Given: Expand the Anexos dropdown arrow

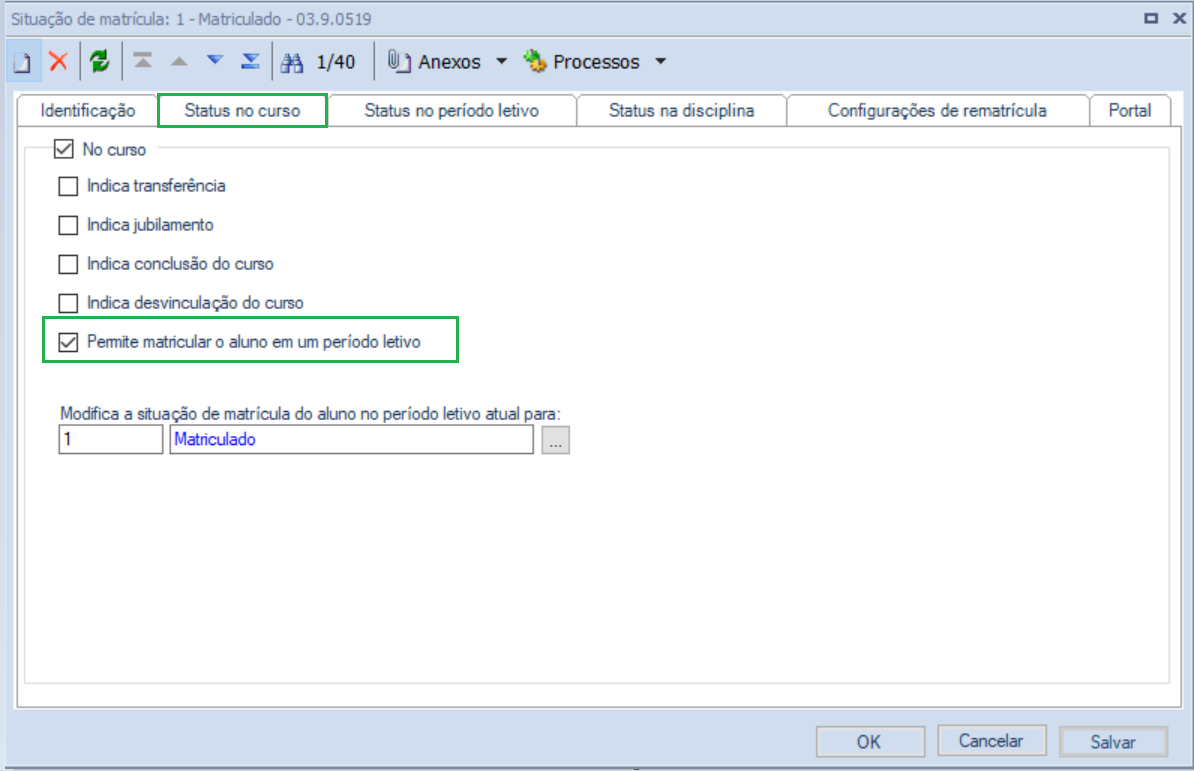Looking at the screenshot, I should 501,62.
